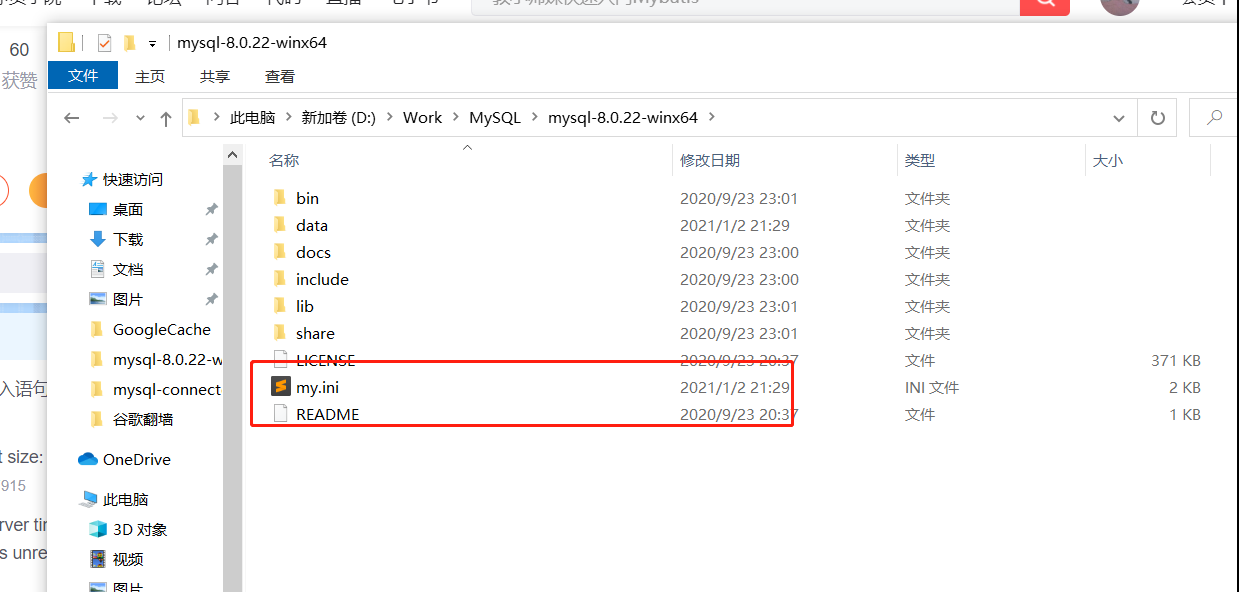Click the forward navigation arrow
Viewport: 1239px width, 592px height.
coord(110,118)
